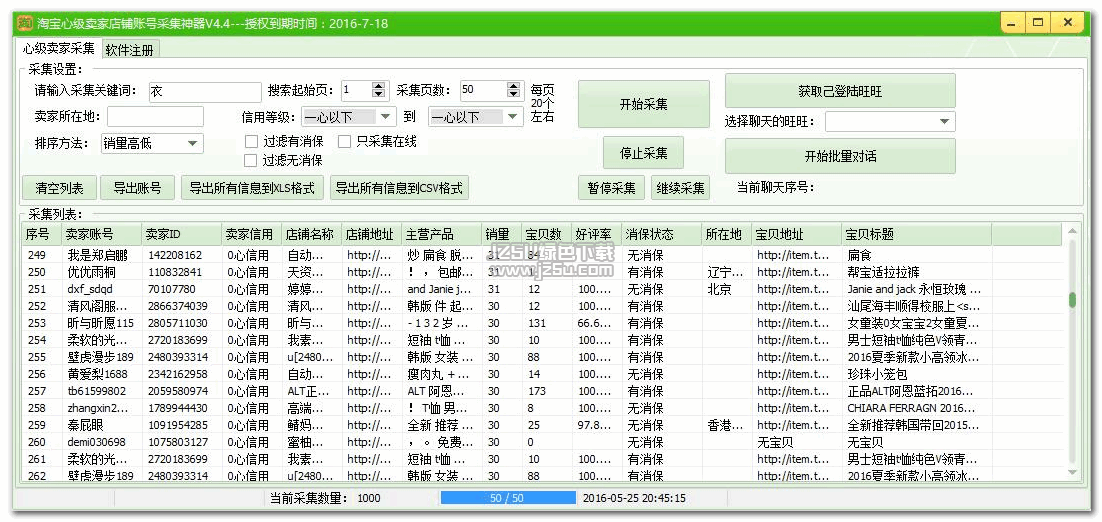Decrease 采集页数 with down arrow

coord(515,95)
